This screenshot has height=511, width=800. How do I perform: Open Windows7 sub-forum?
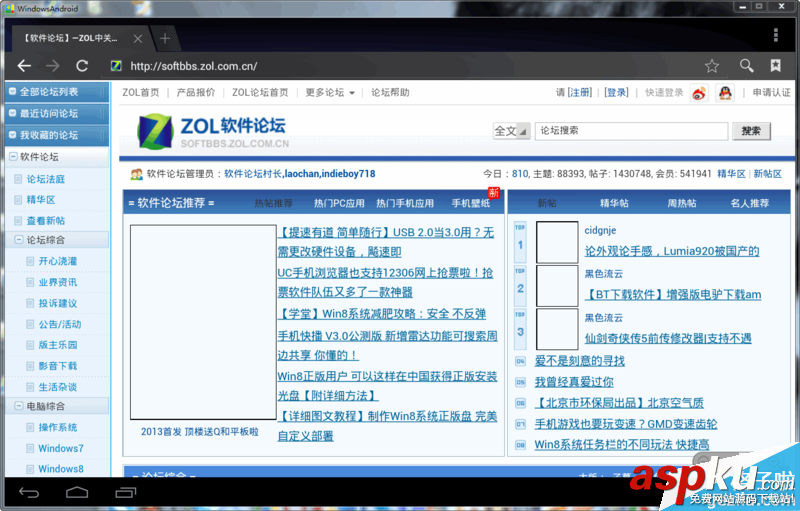click(x=61, y=448)
